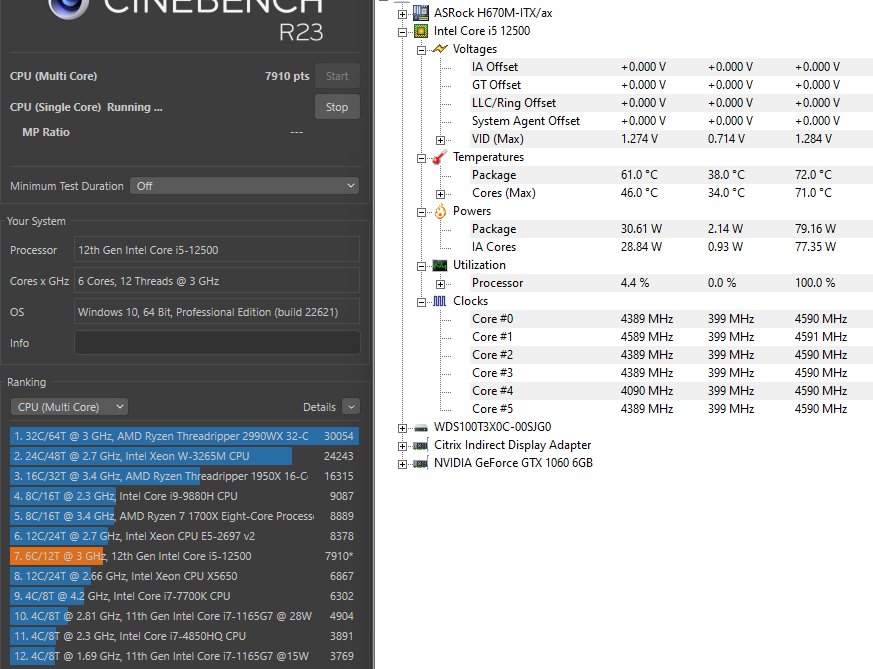873x669 pixels.
Task: Click the Voltages lightning icon
Action: [x=440, y=49]
